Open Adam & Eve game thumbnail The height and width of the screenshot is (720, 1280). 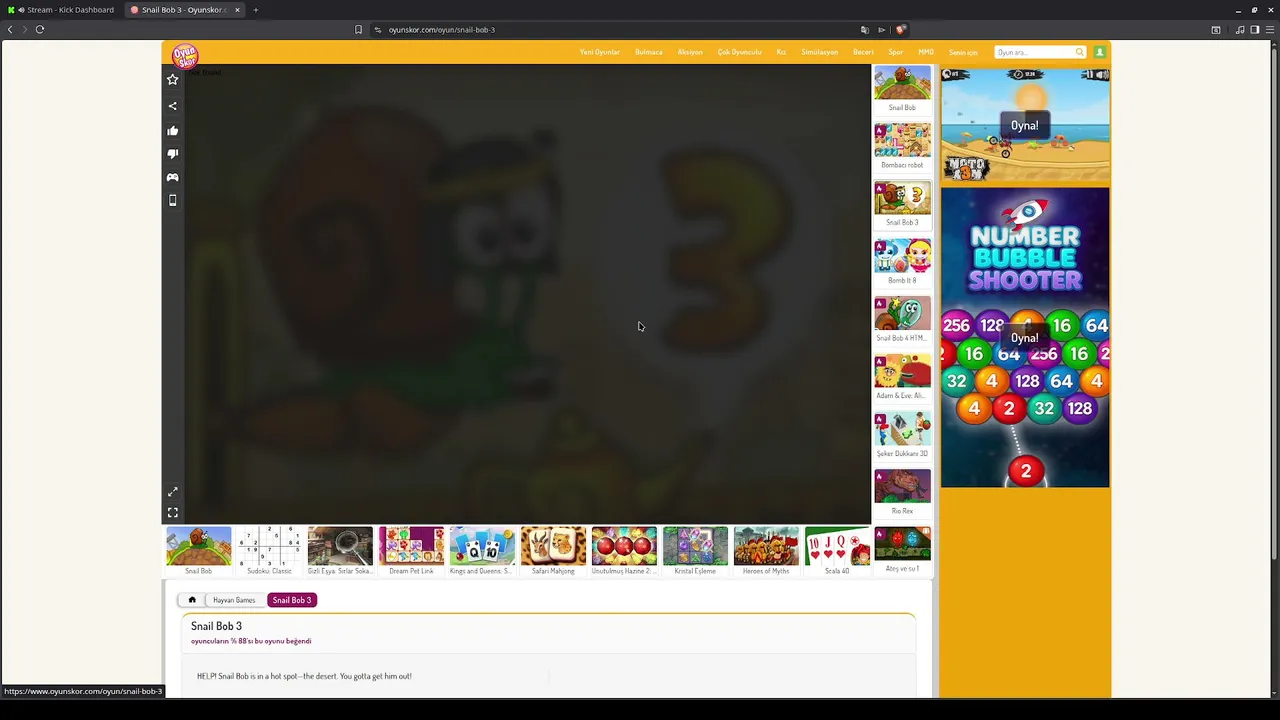902,377
